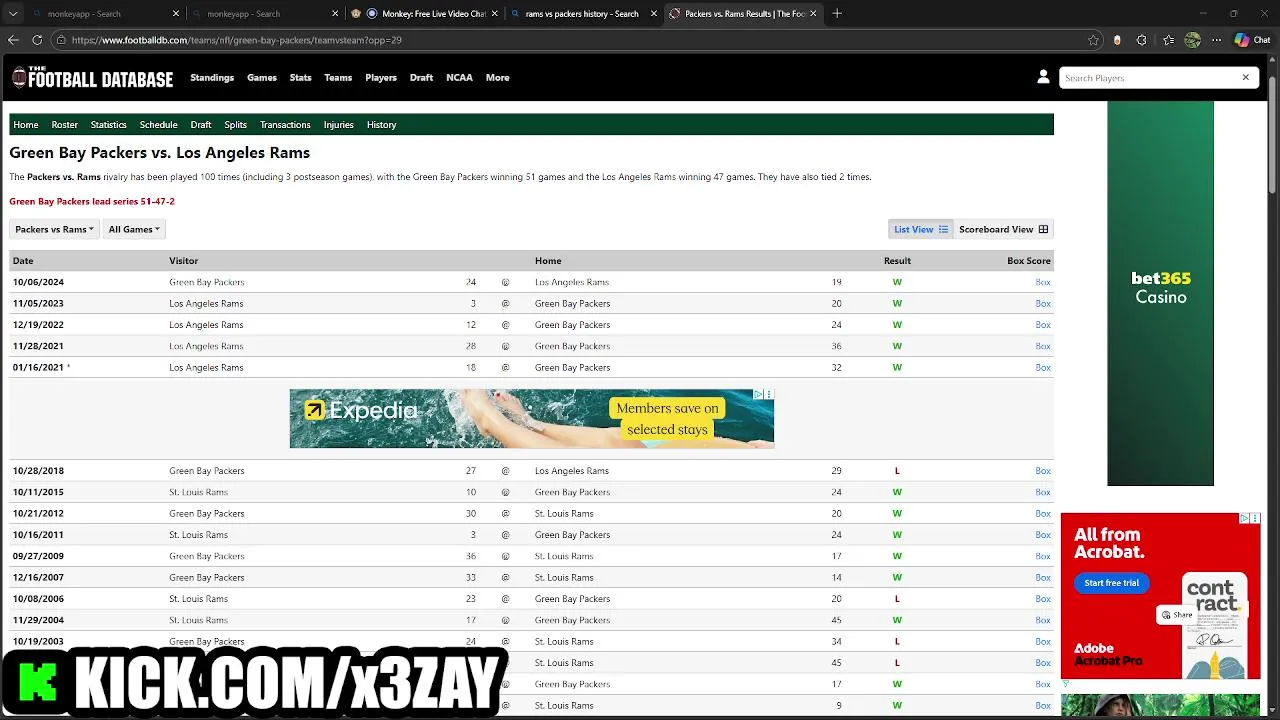Clear the Search Players field with X

[1246, 77]
